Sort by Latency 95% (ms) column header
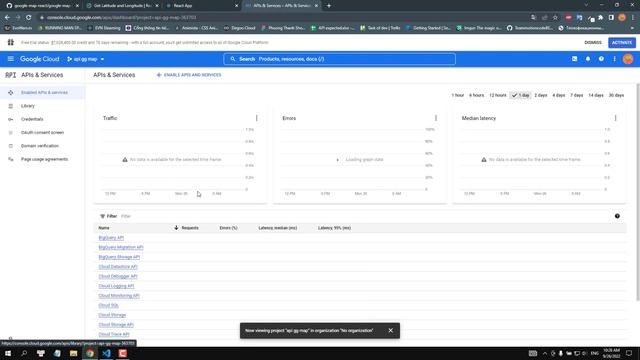 click(334, 228)
